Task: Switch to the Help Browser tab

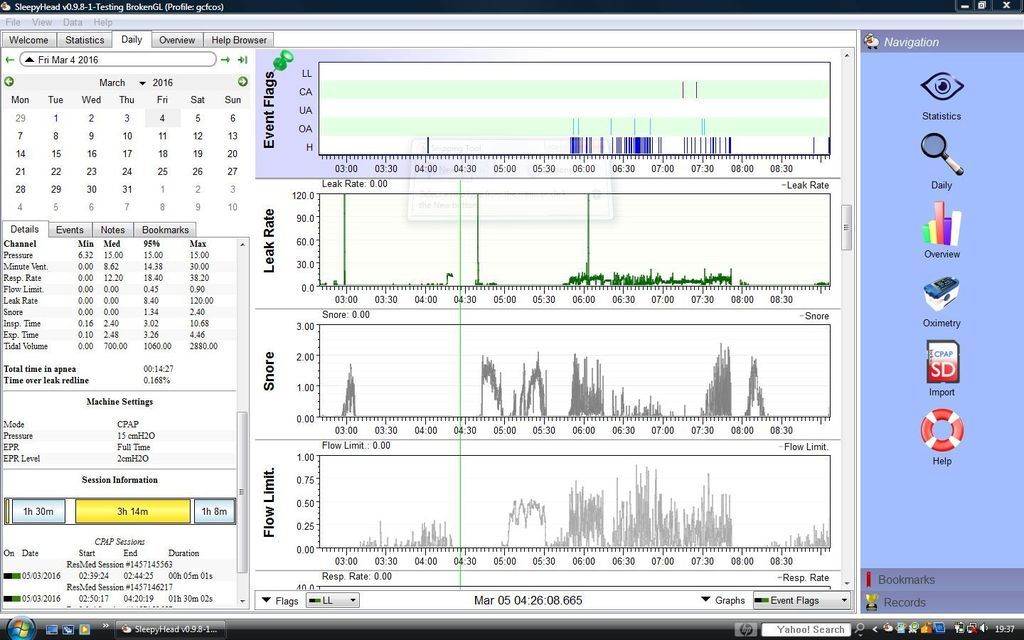Action: tap(238, 40)
